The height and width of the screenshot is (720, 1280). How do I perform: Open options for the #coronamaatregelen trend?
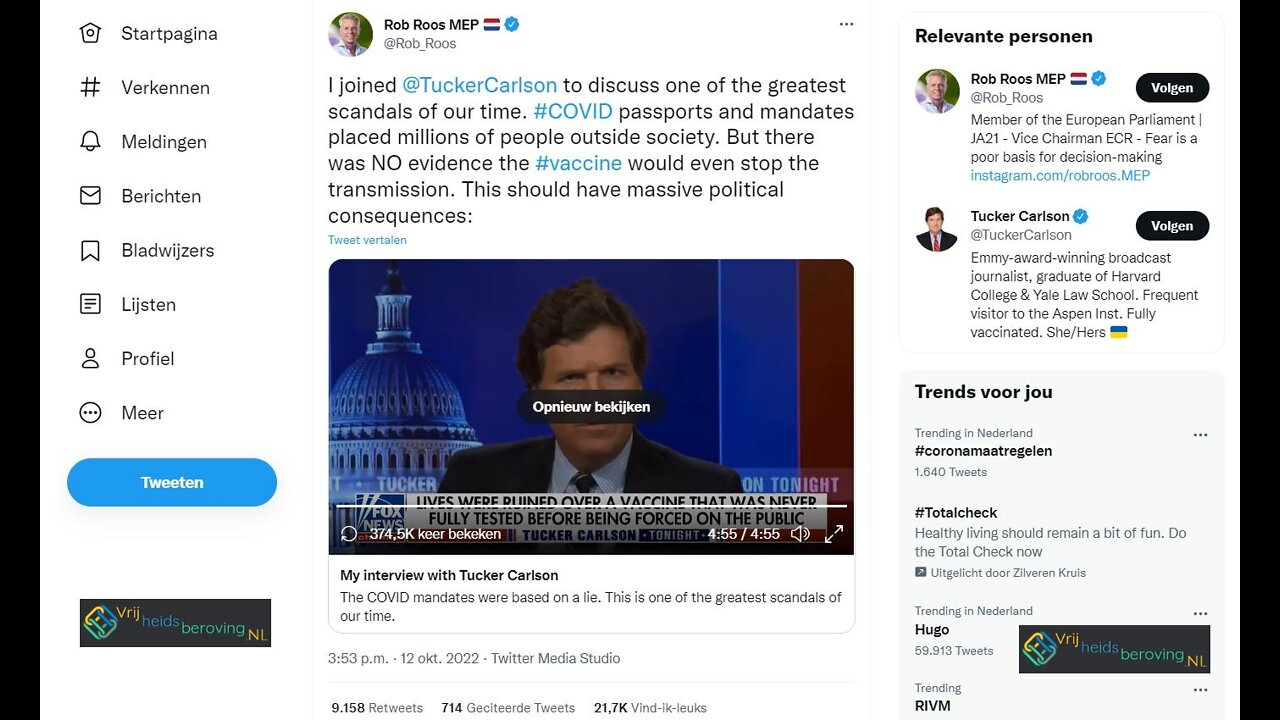pos(1200,435)
